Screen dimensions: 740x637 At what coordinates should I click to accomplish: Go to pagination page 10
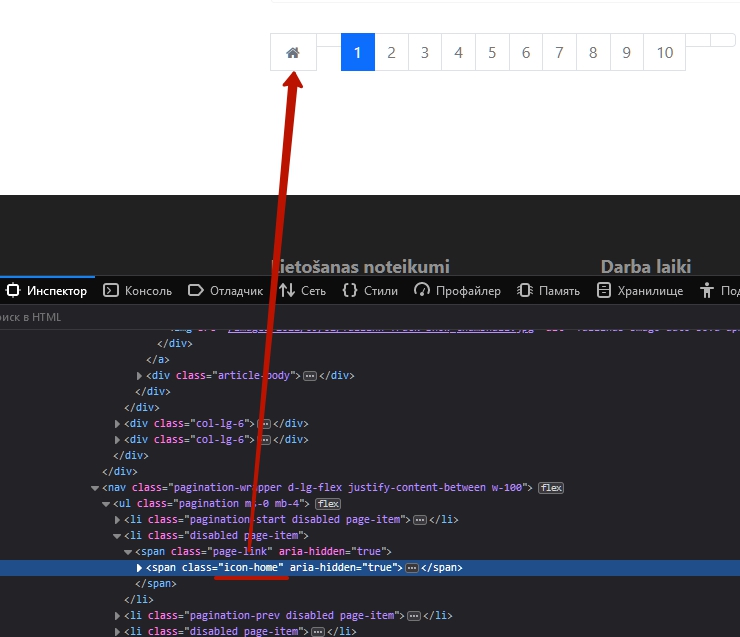coord(665,53)
